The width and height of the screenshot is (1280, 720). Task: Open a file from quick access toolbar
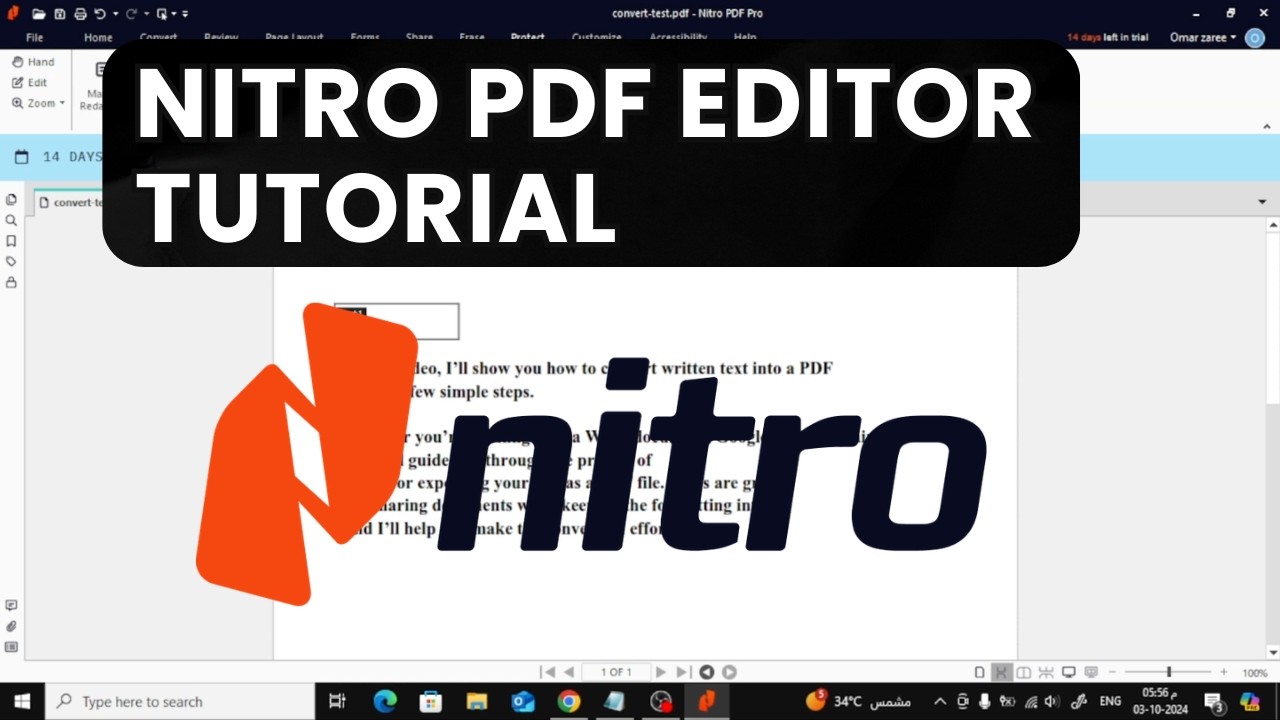click(39, 14)
